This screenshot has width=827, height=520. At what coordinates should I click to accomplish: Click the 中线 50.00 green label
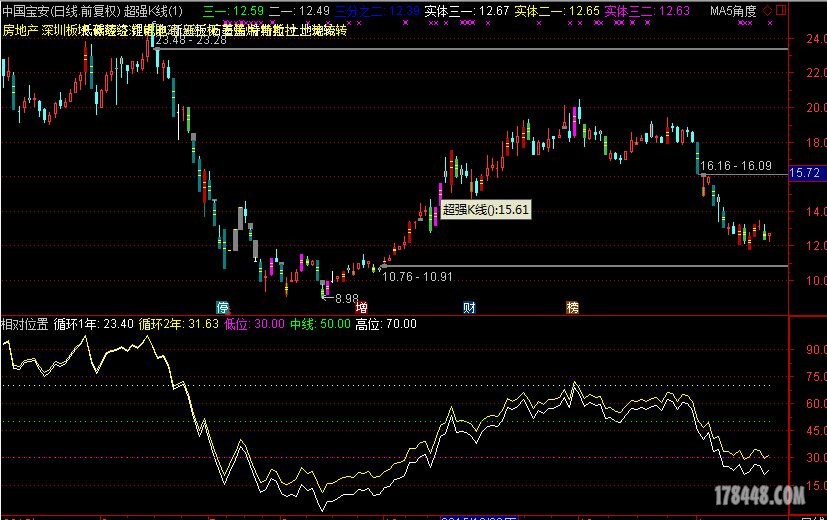[x=321, y=324]
